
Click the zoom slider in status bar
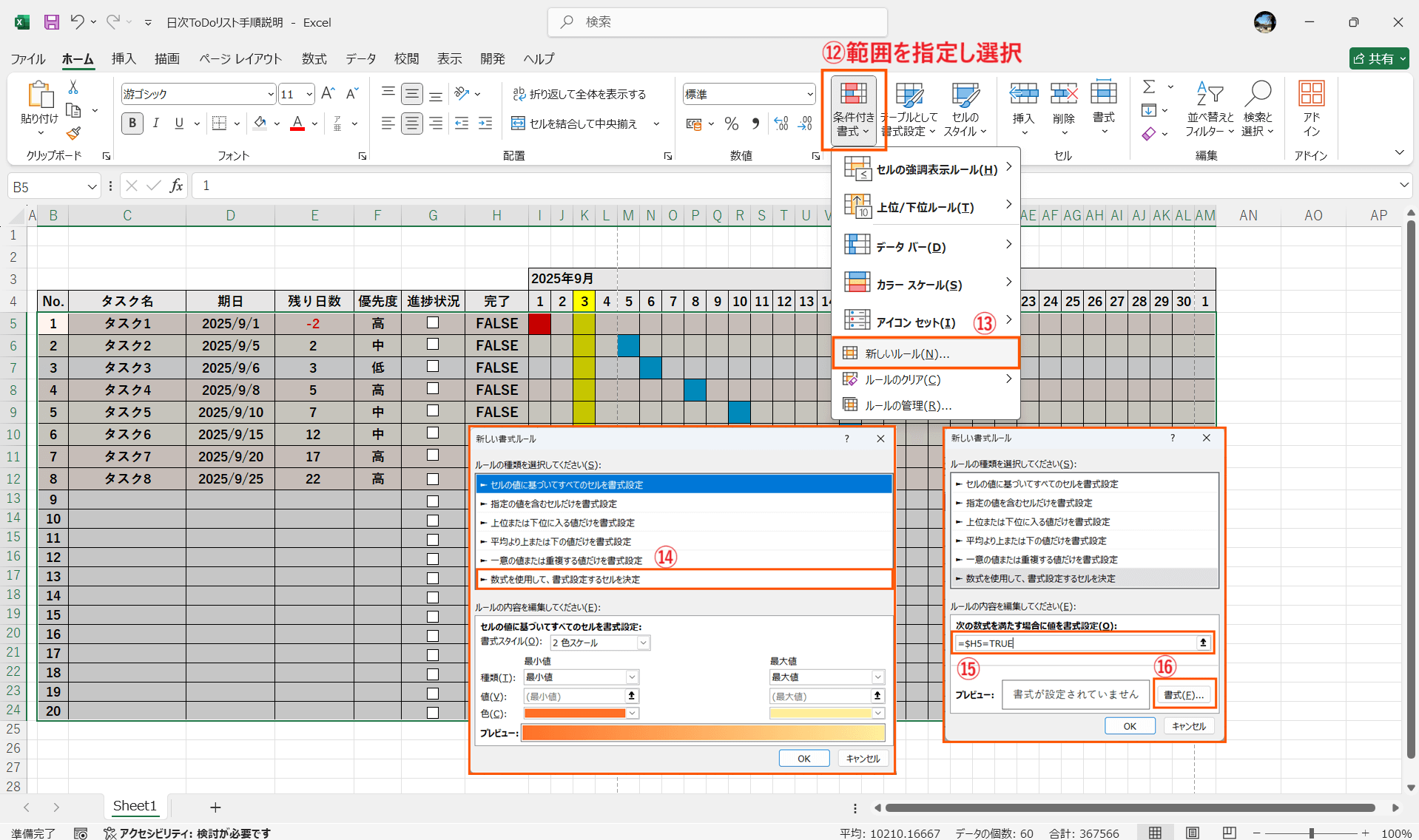pos(1311,833)
